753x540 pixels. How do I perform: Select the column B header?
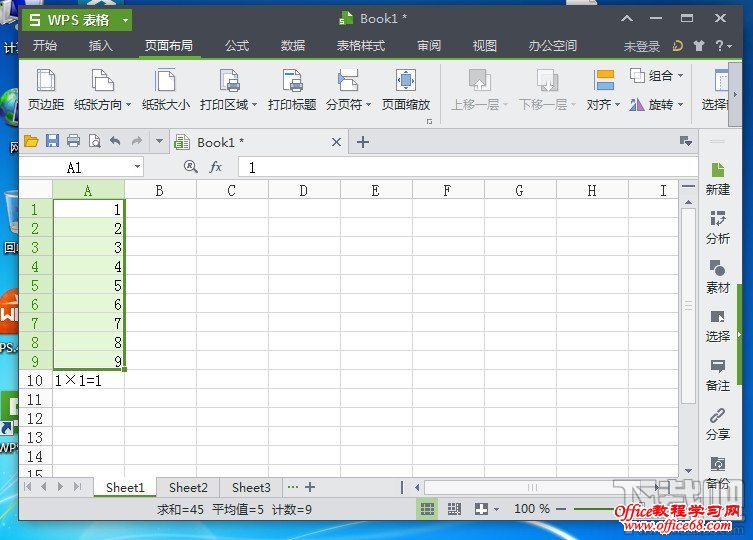[160, 190]
